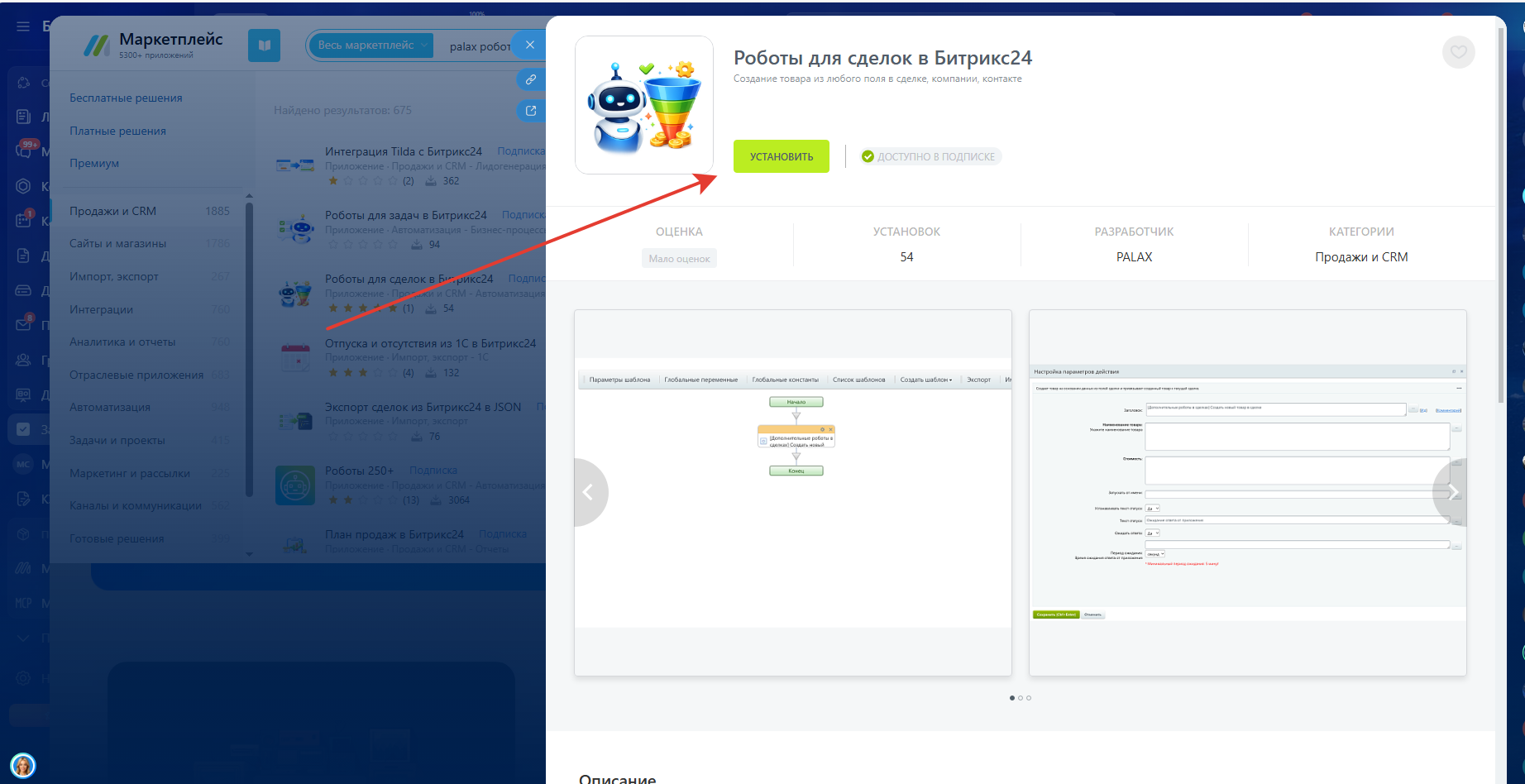The height and width of the screenshot is (784, 1525).
Task: Open Отпуска и отсутствия из 1С result
Action: pos(430,343)
